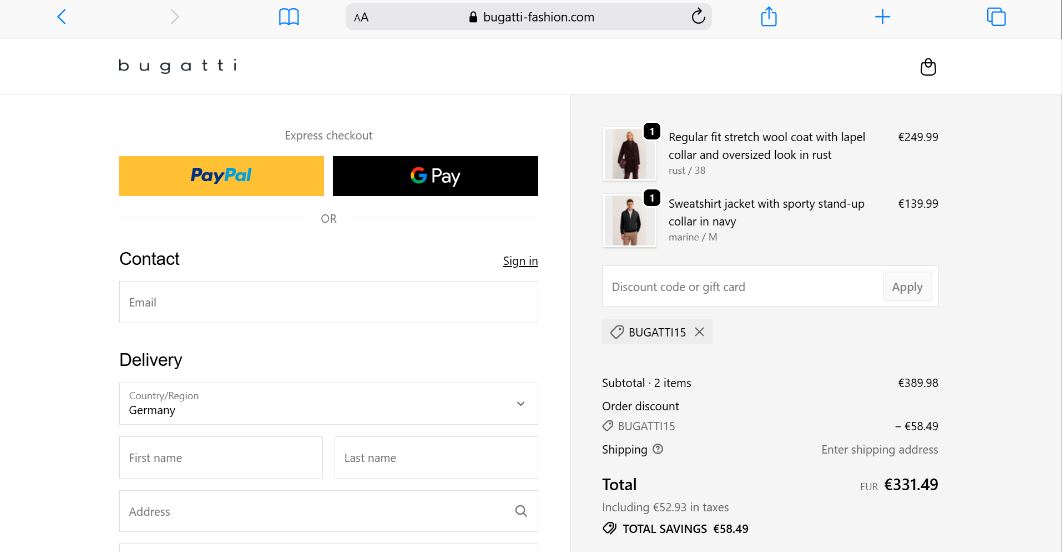Focus the Address input field
Image resolution: width=1062 pixels, height=552 pixels.
point(328,511)
